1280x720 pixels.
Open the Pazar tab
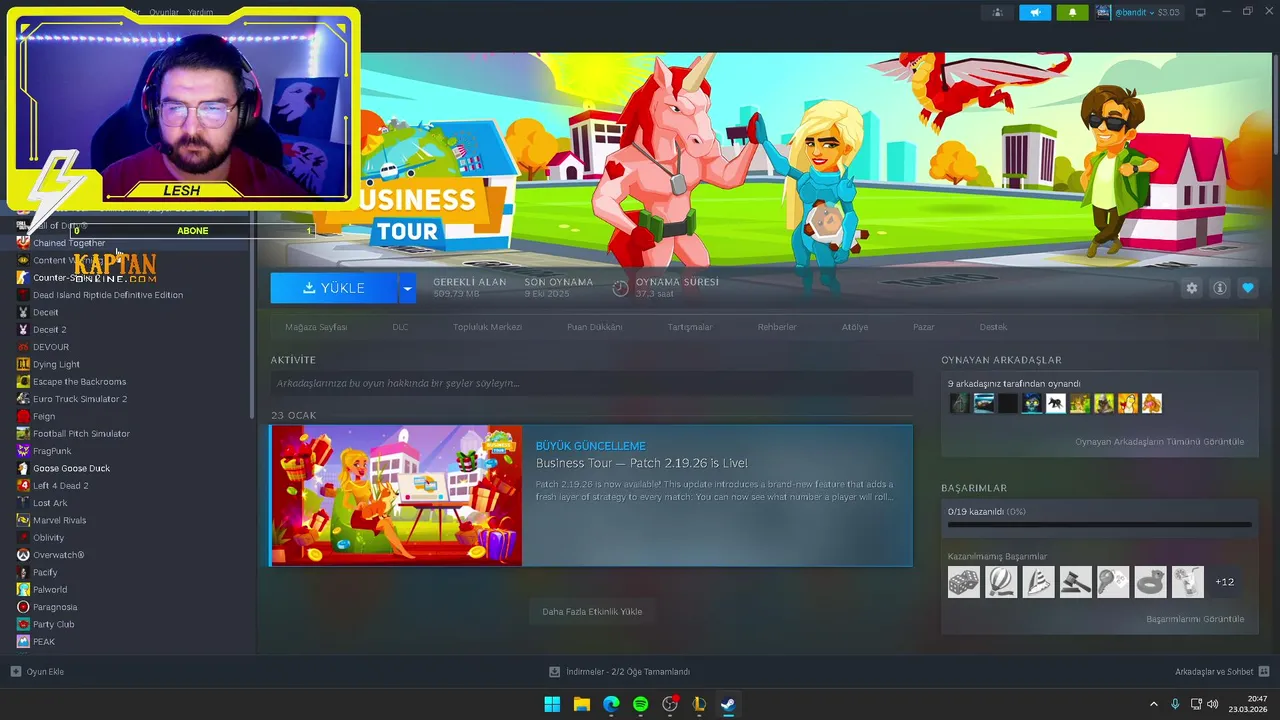coord(924,327)
